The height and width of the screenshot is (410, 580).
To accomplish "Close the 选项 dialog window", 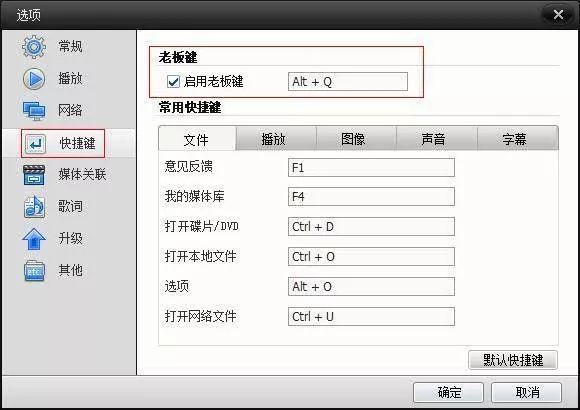I will click(x=558, y=15).
